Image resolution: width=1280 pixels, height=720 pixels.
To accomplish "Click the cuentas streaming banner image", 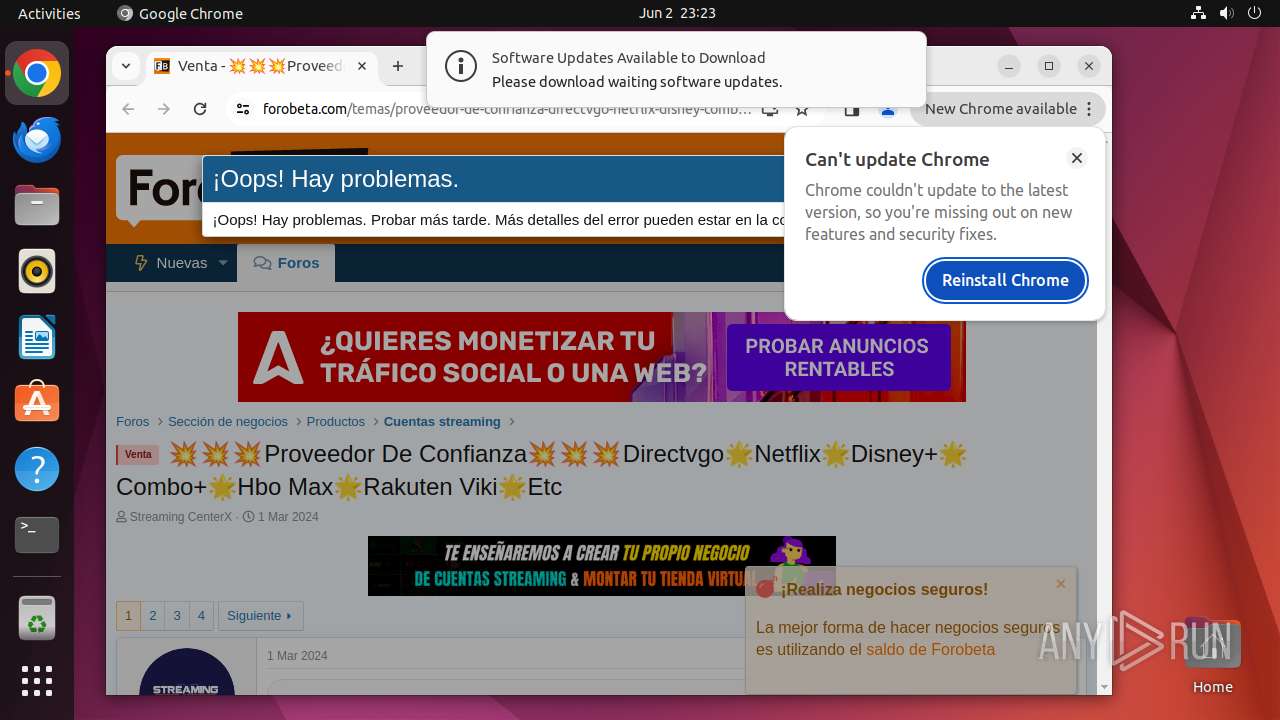I will click(601, 566).
